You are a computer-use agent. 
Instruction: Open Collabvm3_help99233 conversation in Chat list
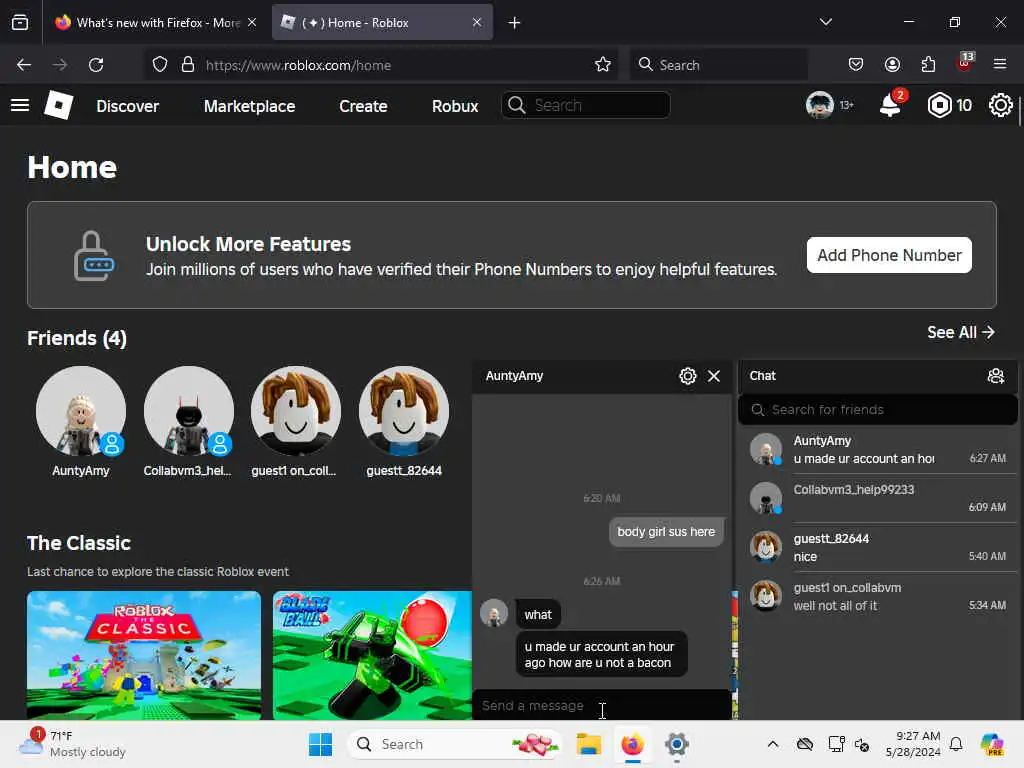point(877,498)
